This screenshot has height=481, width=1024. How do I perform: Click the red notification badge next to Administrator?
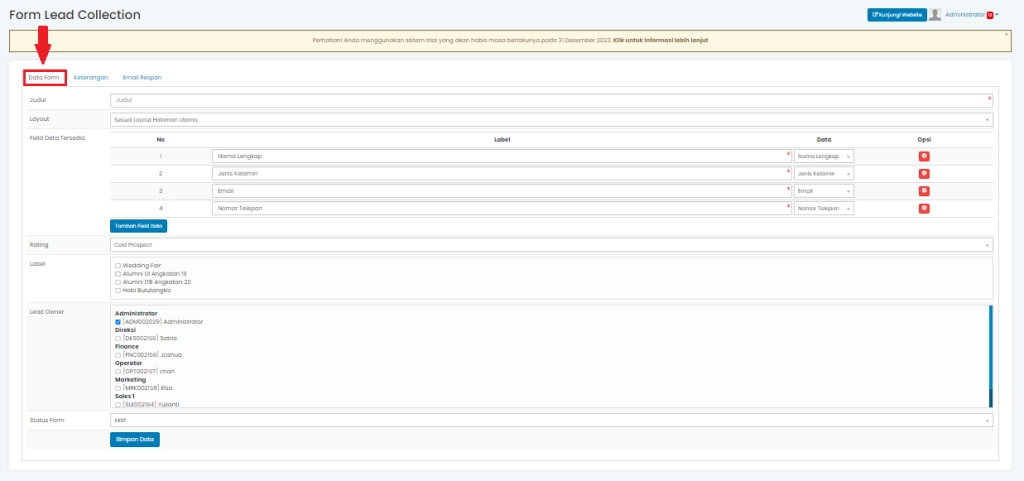pyautogui.click(x=990, y=14)
